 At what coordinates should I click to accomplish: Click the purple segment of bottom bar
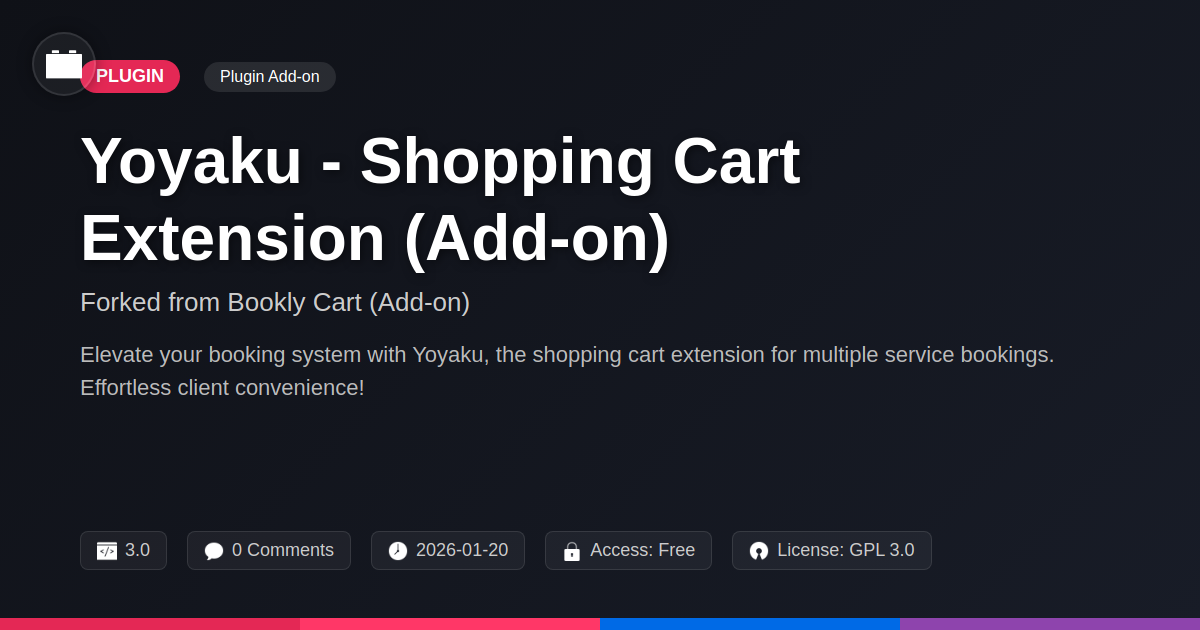[x=1050, y=624]
